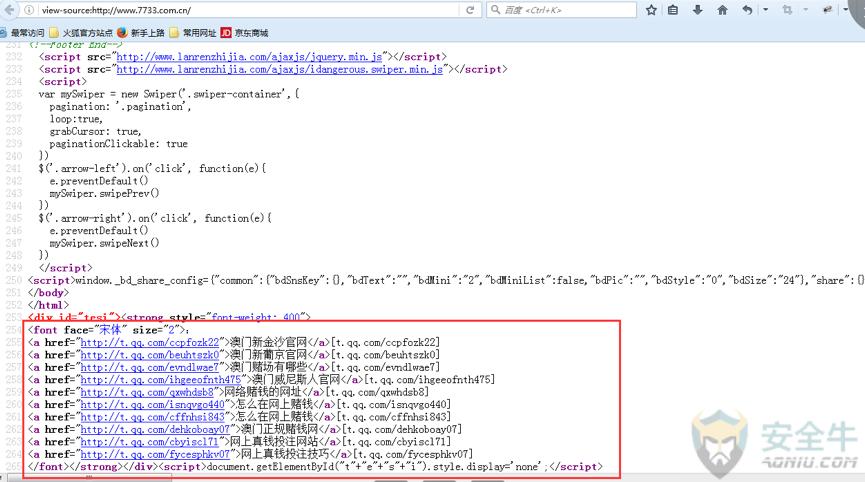The width and height of the screenshot is (865, 482).
Task: Click the closing </html> tag line
Action: pyautogui.click(x=49, y=305)
